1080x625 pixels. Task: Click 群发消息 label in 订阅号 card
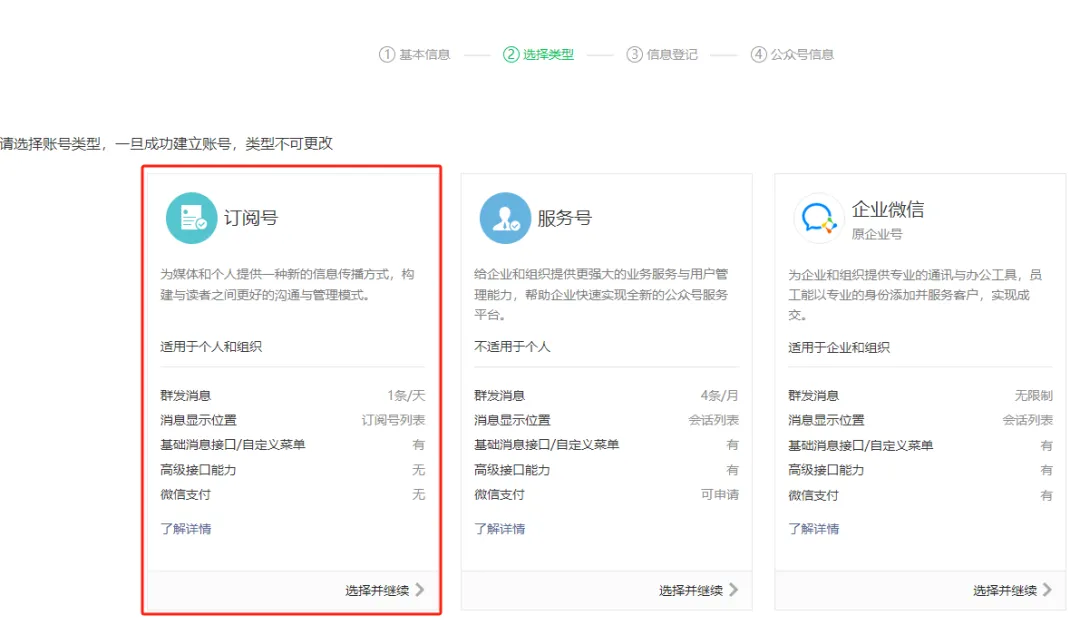click(x=185, y=396)
